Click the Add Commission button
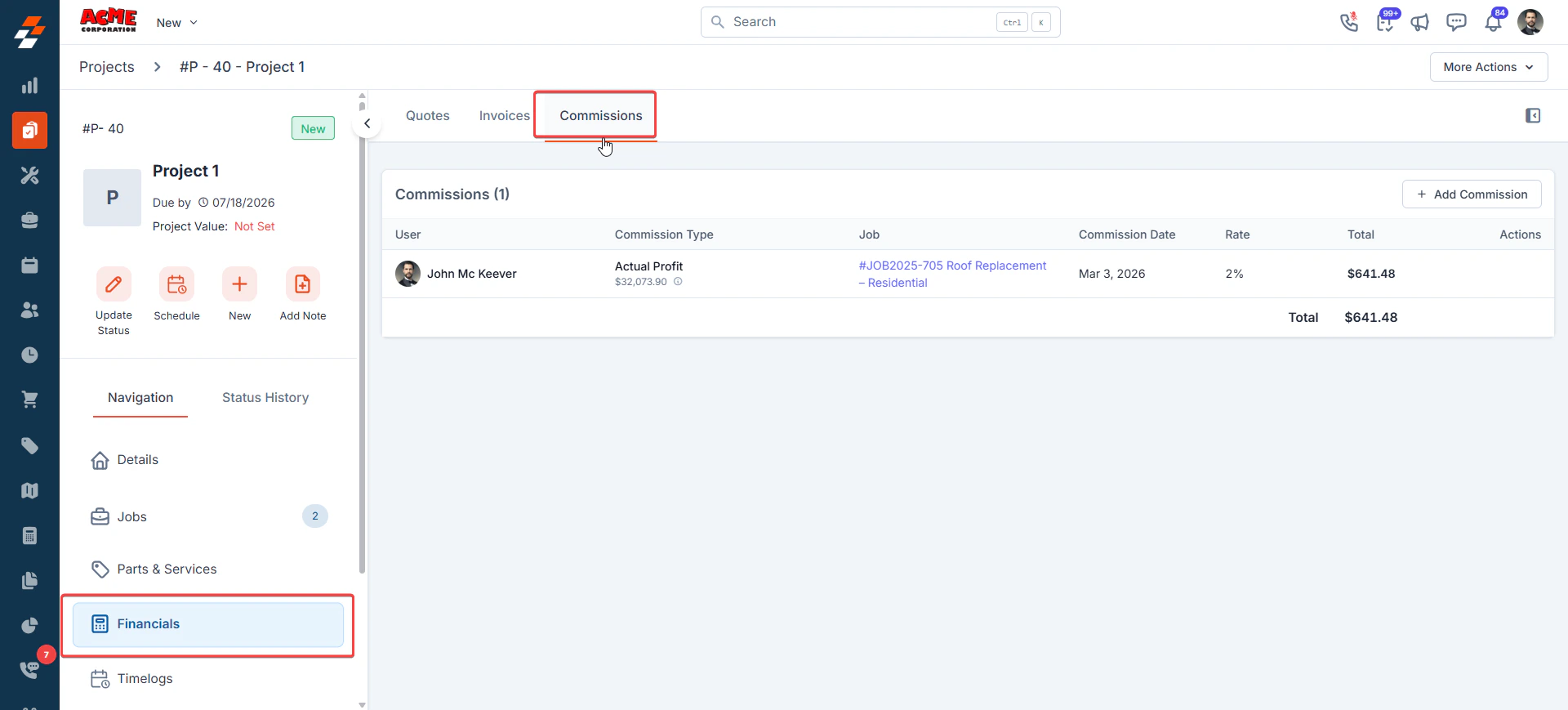 point(1472,194)
